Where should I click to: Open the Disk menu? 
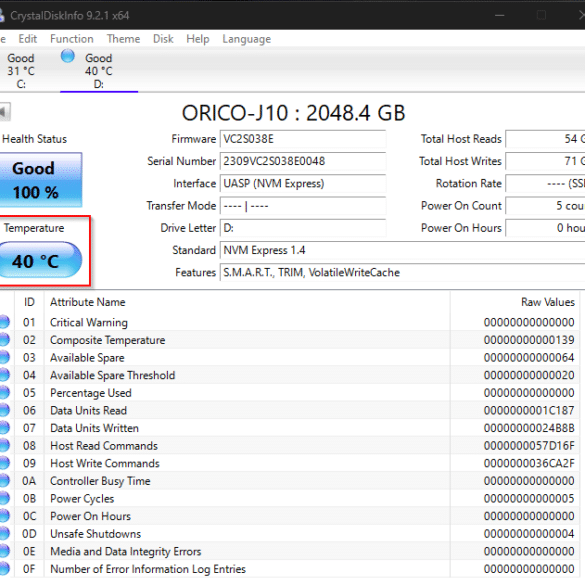(163, 39)
